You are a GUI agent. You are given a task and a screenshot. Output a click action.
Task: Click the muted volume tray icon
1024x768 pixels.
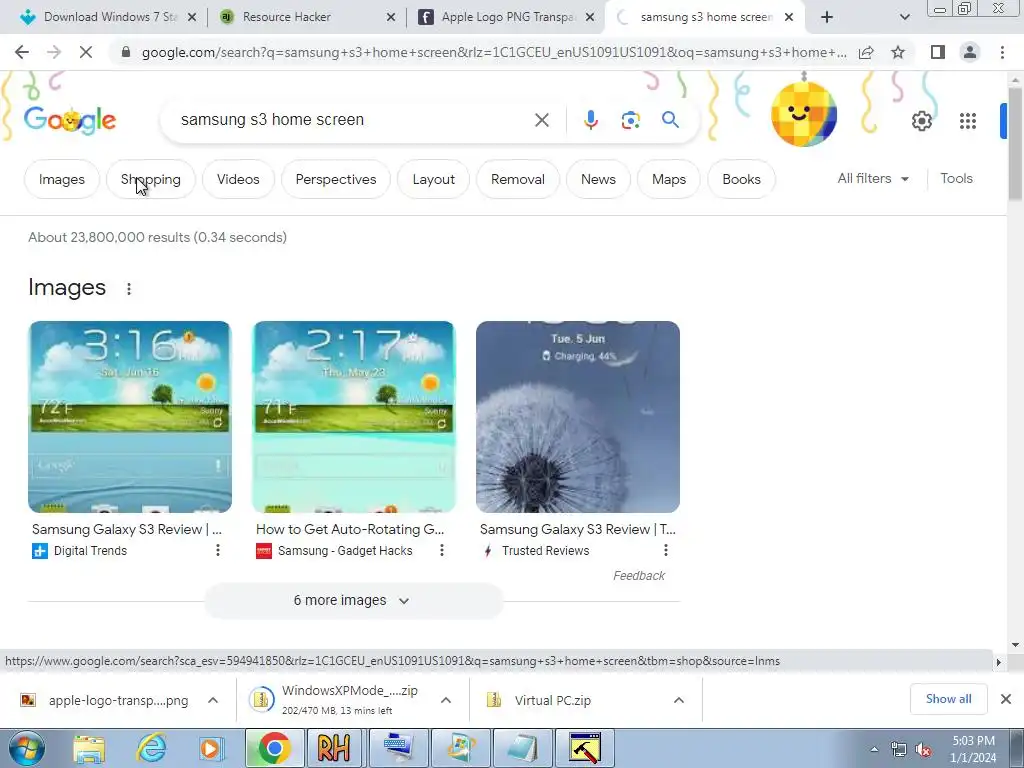[x=923, y=749]
